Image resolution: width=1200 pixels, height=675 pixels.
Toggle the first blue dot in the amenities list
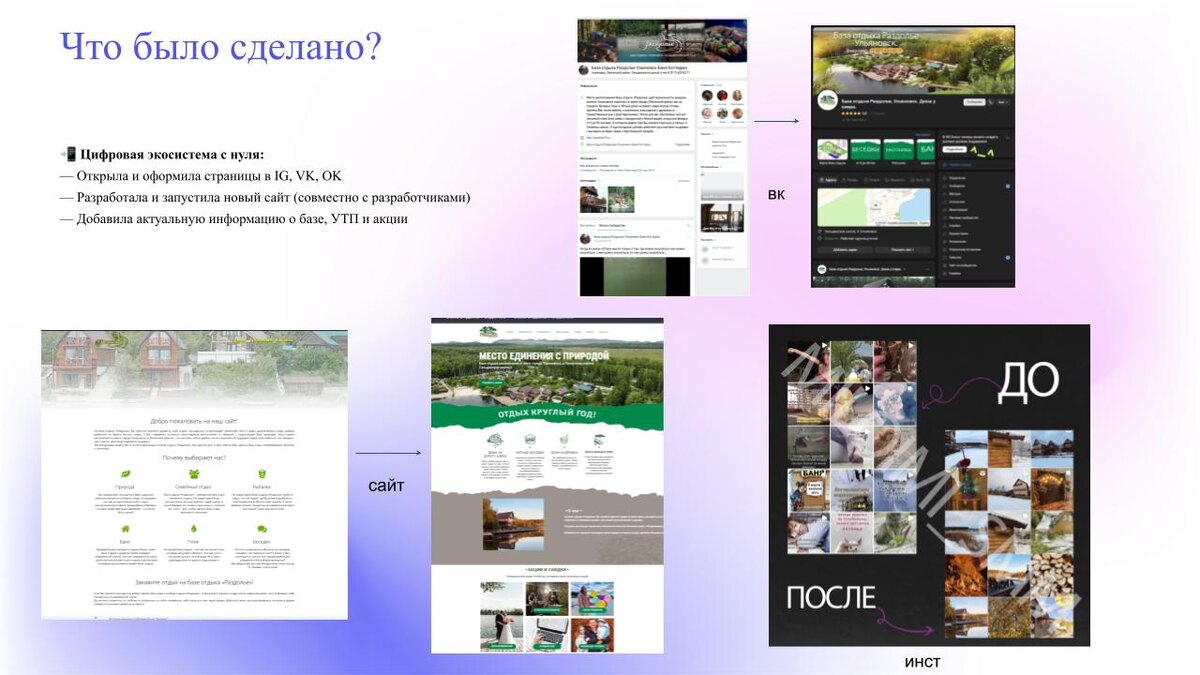[1007, 186]
